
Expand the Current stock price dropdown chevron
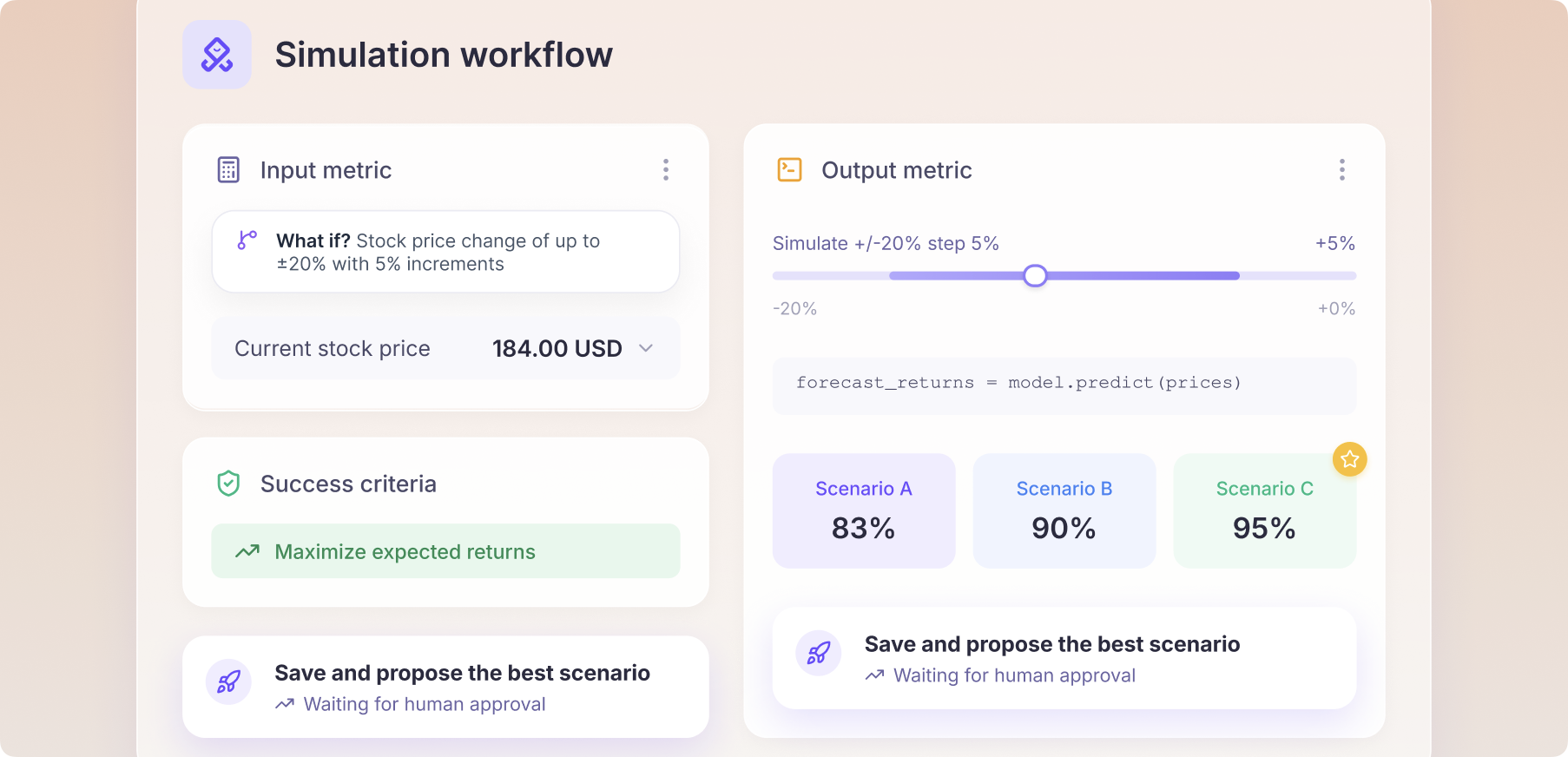coord(646,348)
